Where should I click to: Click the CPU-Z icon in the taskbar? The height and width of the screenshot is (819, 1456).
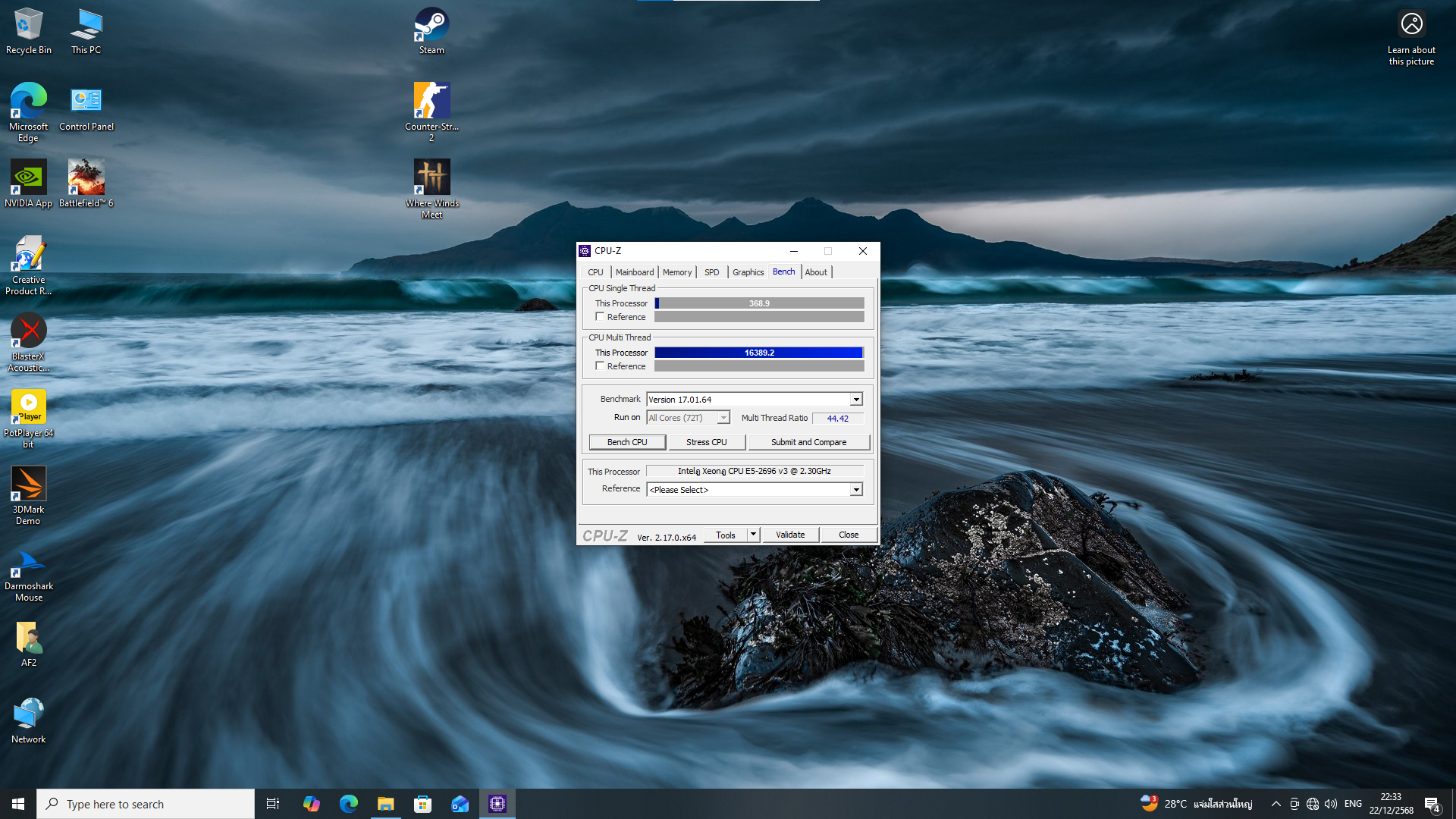coord(497,804)
